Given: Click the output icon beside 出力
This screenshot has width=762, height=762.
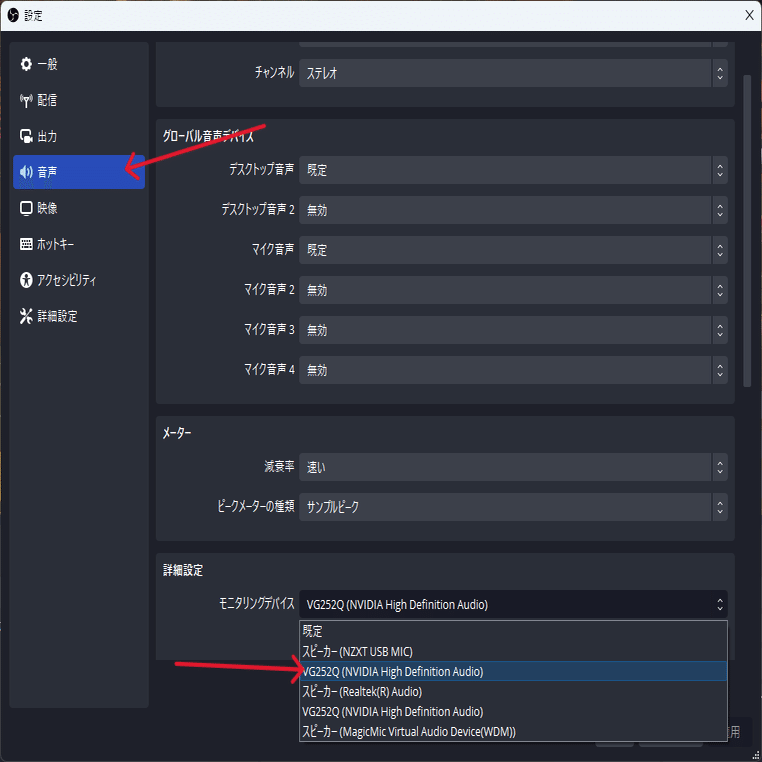Looking at the screenshot, I should [26, 136].
